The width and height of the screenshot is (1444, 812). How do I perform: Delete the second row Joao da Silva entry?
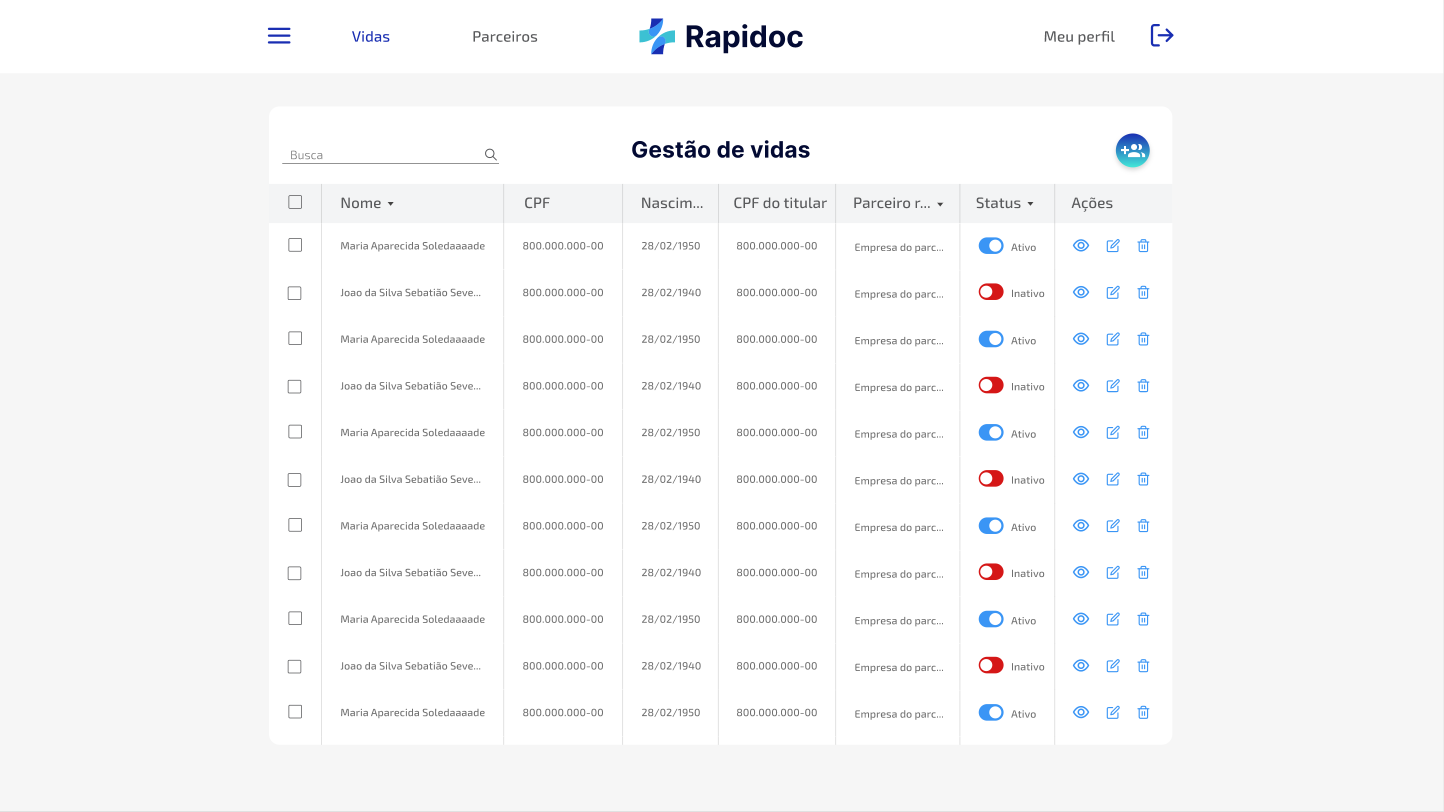coord(1143,292)
